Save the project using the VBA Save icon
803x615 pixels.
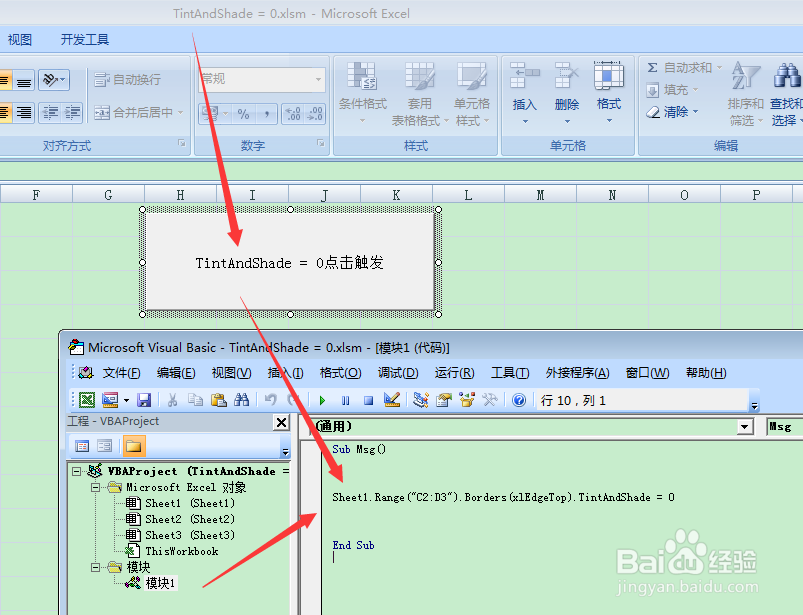pos(144,399)
